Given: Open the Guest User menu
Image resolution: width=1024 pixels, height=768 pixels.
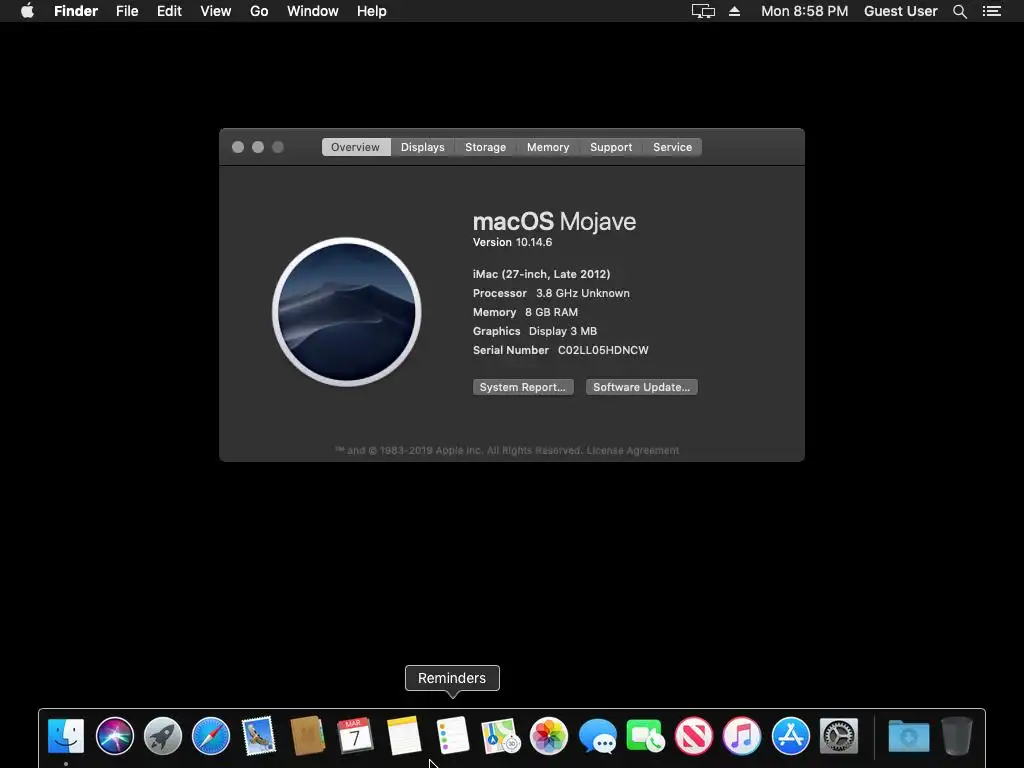Looking at the screenshot, I should (x=901, y=11).
